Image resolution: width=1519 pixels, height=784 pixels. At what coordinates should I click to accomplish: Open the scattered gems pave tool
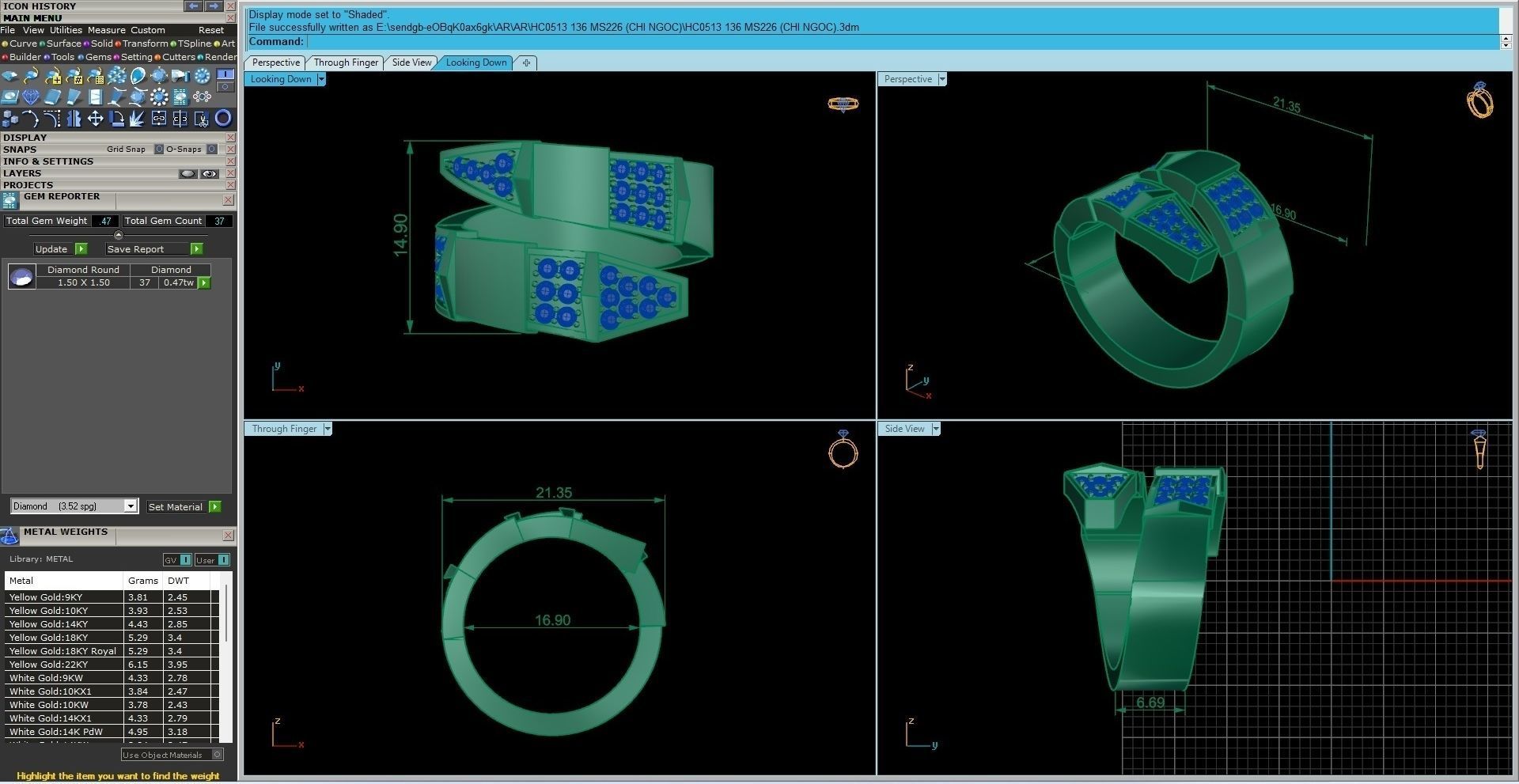tap(116, 76)
